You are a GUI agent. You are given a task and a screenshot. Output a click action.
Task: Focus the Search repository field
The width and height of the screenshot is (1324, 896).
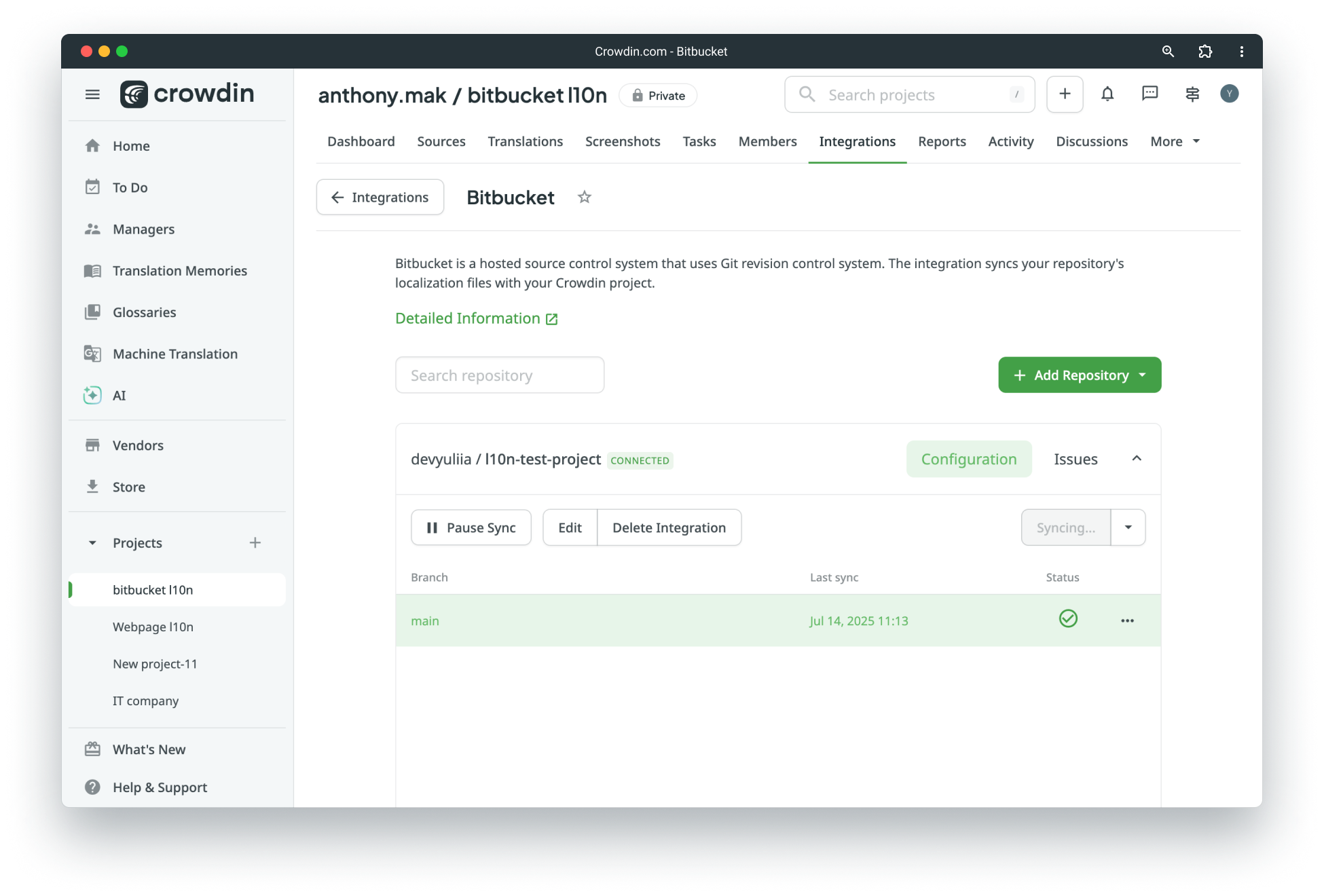(500, 375)
